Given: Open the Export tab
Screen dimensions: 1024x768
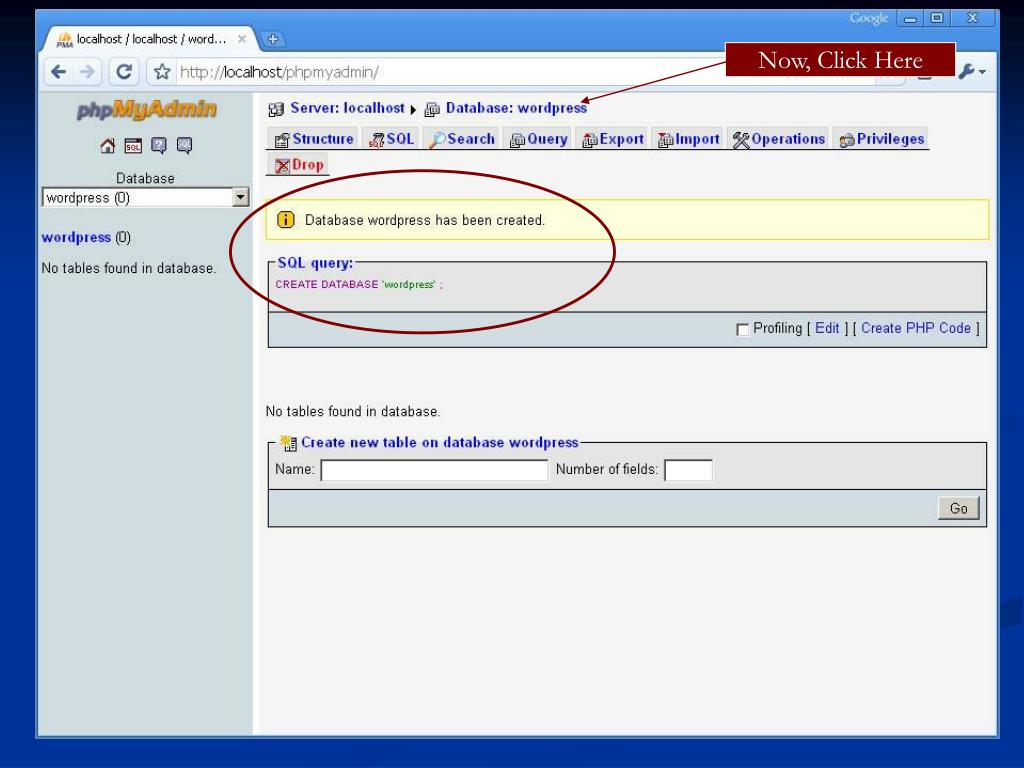Looking at the screenshot, I should [x=613, y=139].
